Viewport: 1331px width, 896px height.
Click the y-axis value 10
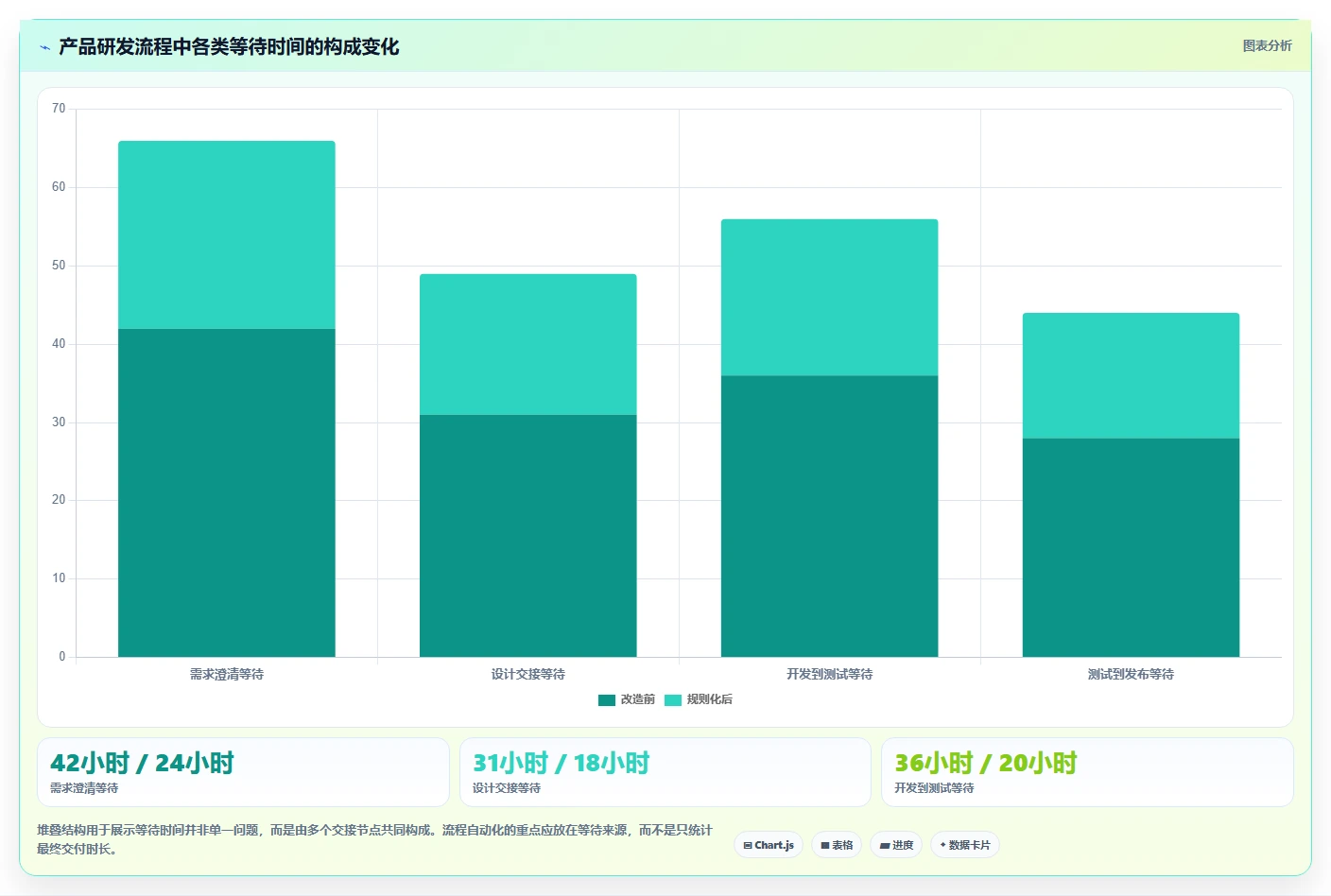[x=59, y=578]
